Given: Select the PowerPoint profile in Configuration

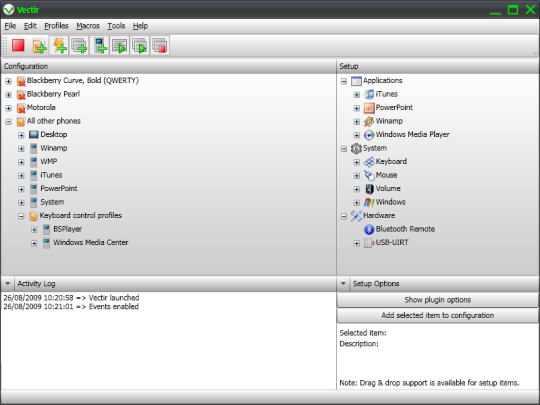Looking at the screenshot, I should [x=59, y=189].
